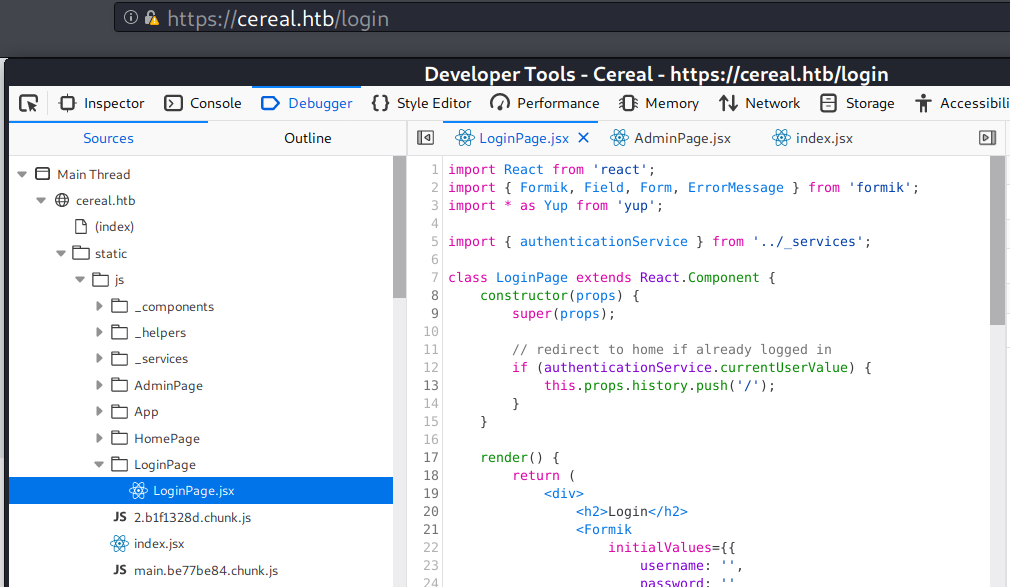
Task: Switch to the AdminPage.jsx editor tab
Action: click(x=671, y=138)
